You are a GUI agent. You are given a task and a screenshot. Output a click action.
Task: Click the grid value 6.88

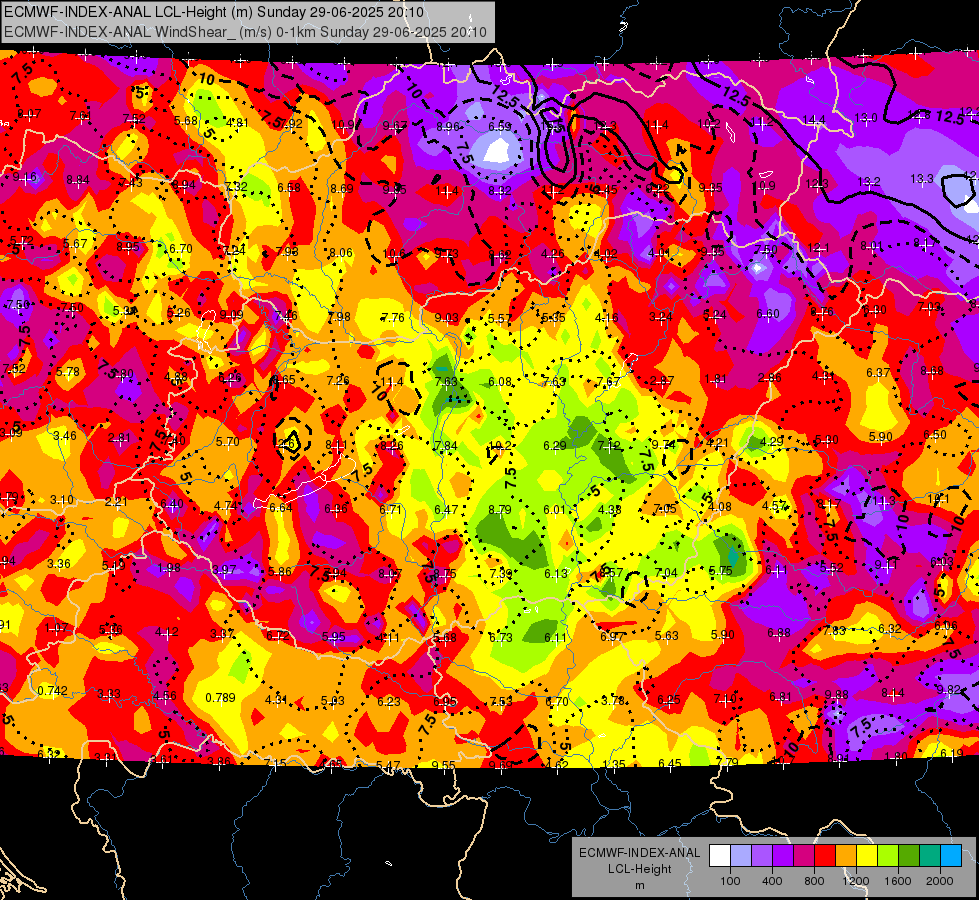coord(779,633)
